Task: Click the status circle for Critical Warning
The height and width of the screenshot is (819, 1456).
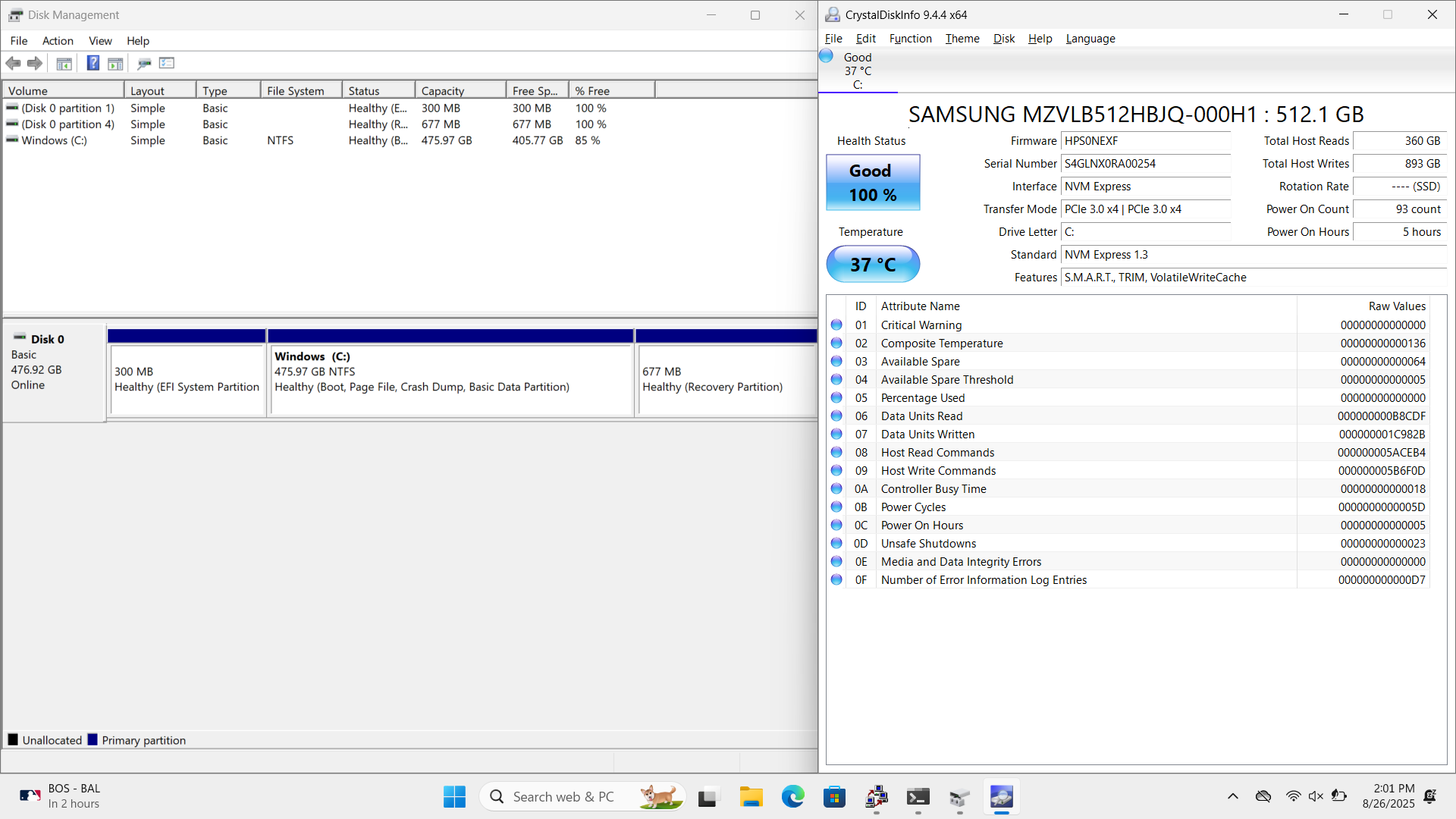Action: (x=836, y=325)
